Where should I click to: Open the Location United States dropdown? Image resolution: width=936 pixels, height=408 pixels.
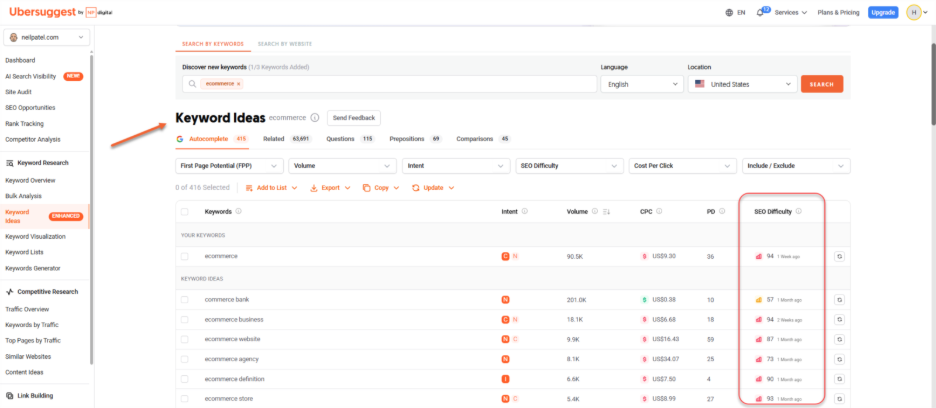coord(742,84)
